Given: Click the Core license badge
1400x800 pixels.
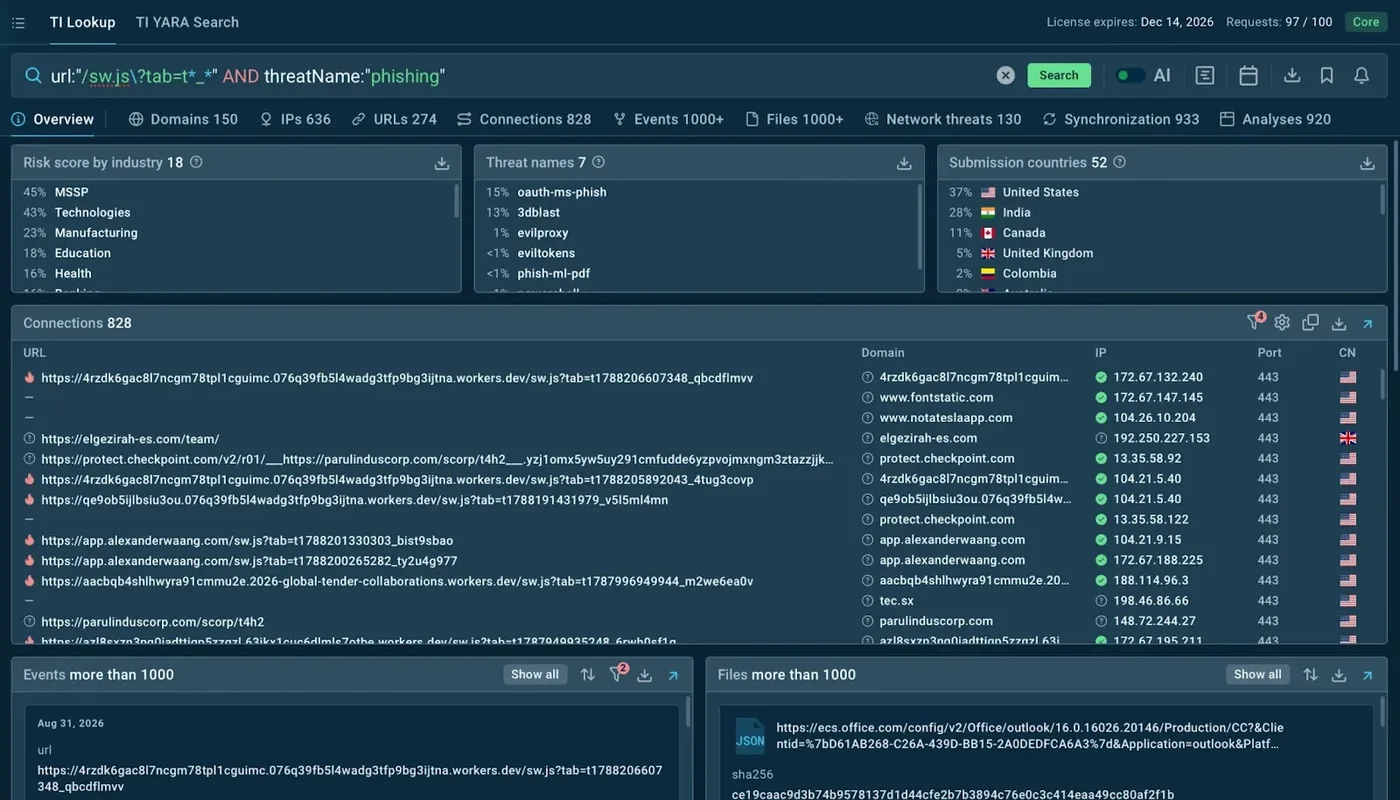Looking at the screenshot, I should pyautogui.click(x=1366, y=22).
